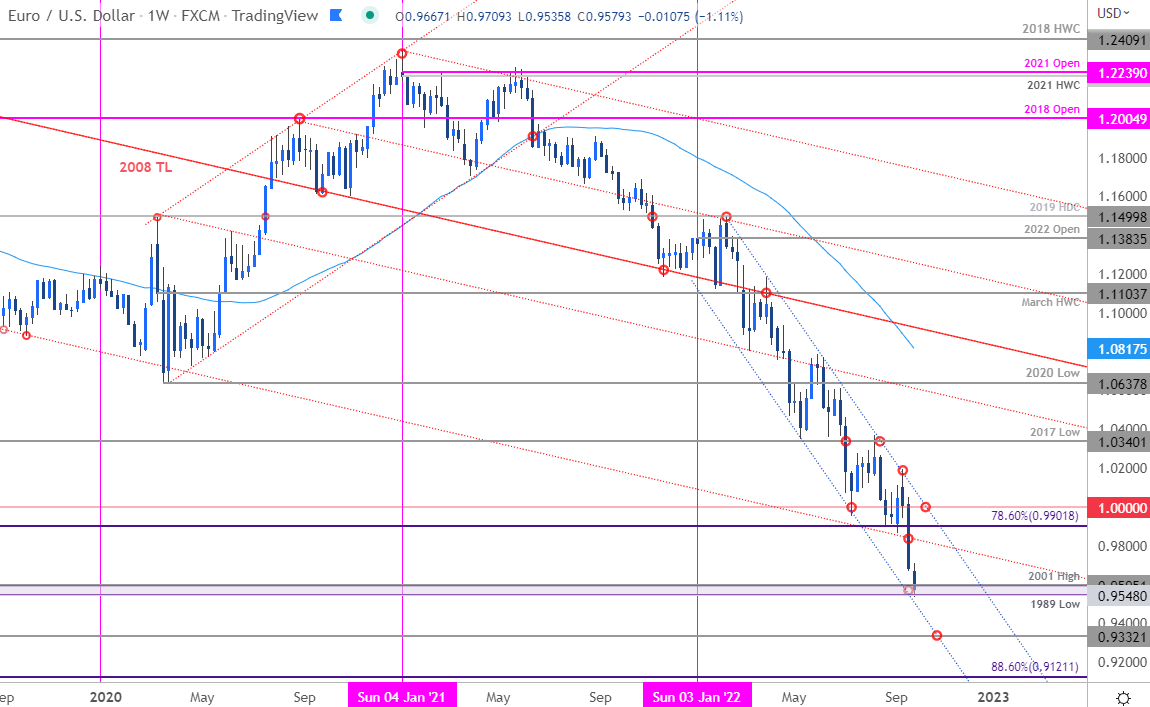Click the green market status dot
The width and height of the screenshot is (1150, 707).
(370, 15)
